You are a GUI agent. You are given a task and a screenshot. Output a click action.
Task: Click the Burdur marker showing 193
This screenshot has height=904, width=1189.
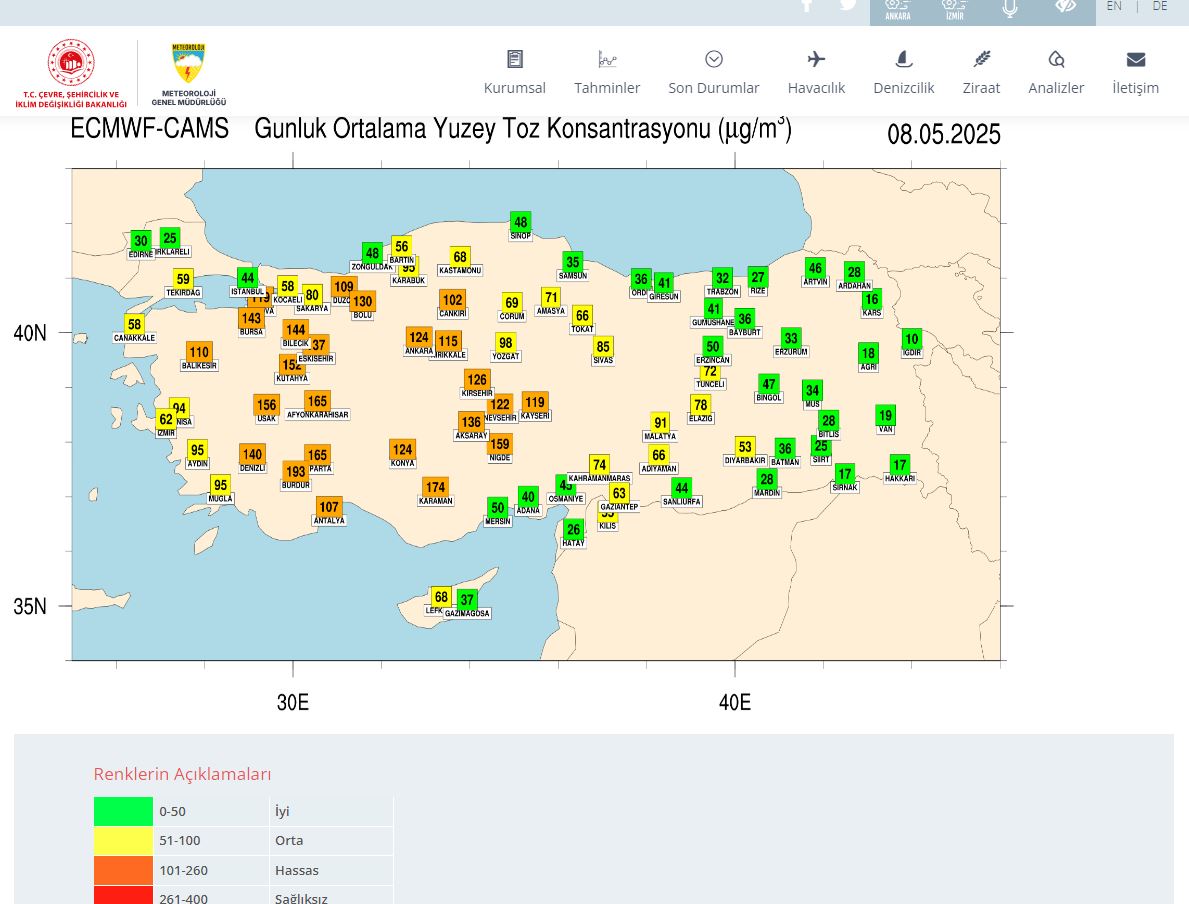coord(296,471)
